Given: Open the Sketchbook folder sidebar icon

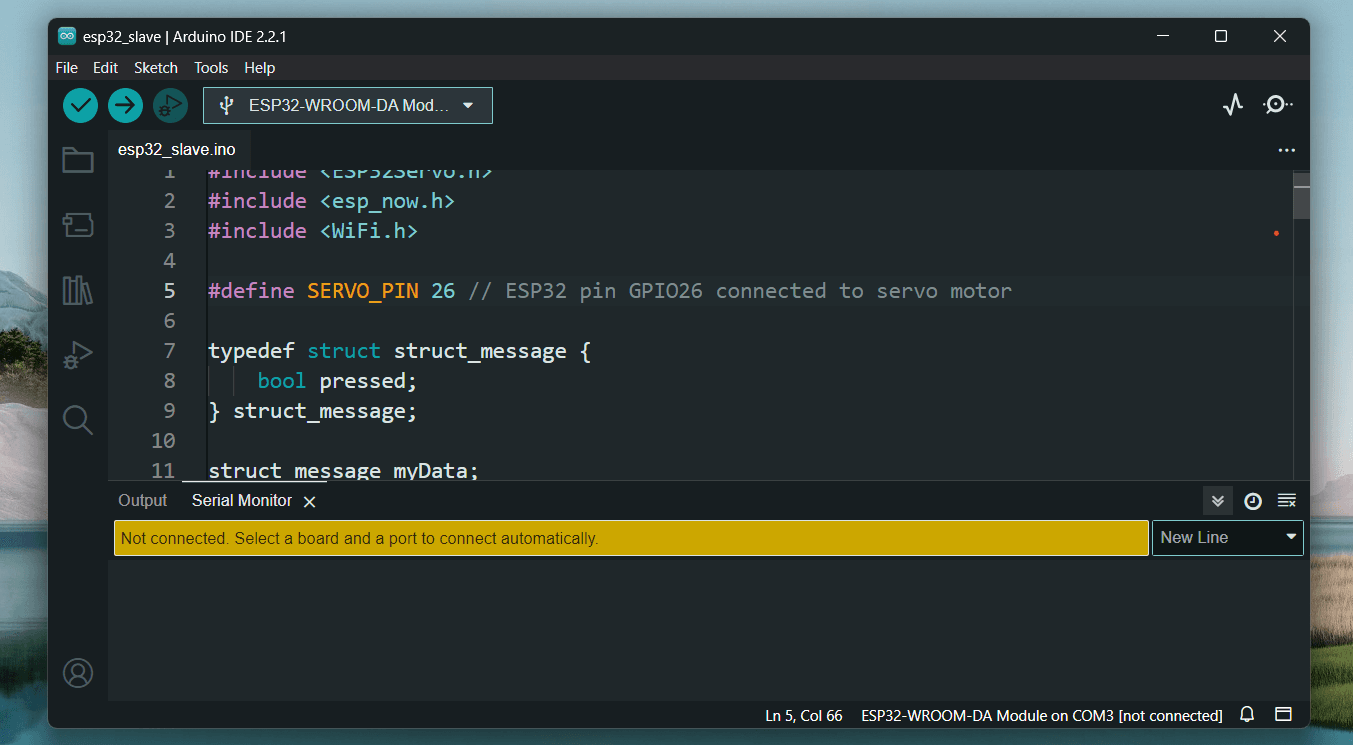Looking at the screenshot, I should tap(78, 160).
